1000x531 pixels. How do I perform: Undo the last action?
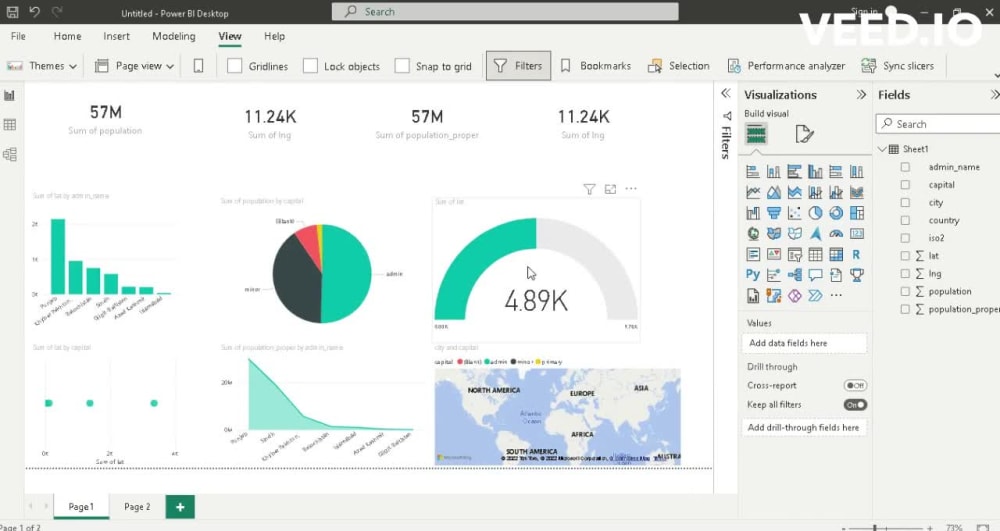pos(34,12)
